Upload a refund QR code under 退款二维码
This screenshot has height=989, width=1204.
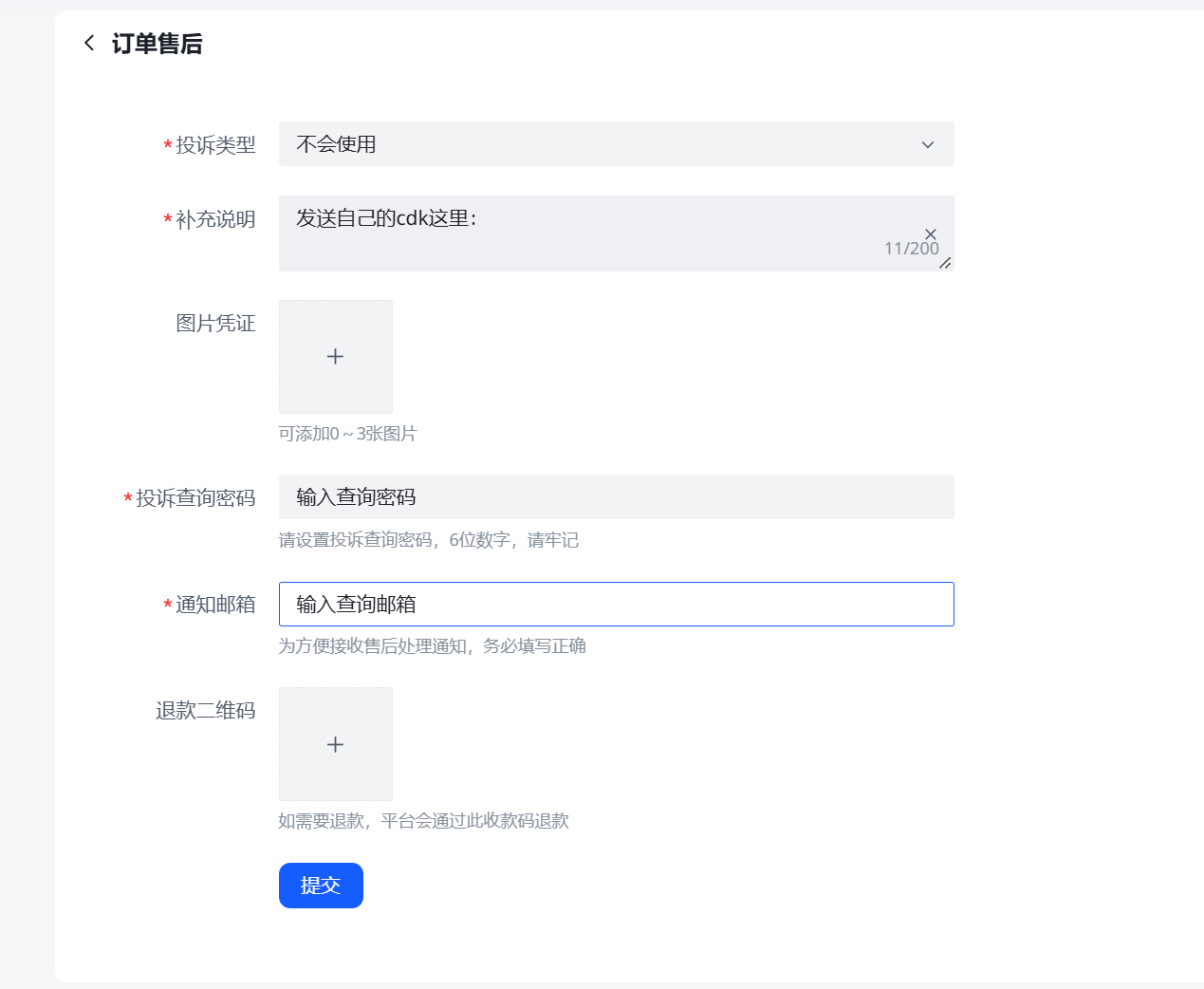336,744
